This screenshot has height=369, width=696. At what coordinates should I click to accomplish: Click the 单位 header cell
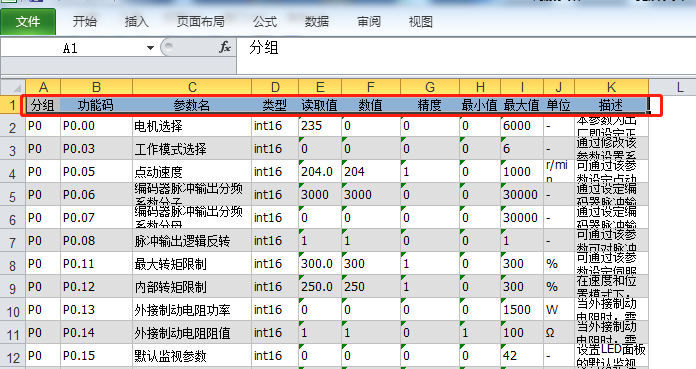click(559, 105)
